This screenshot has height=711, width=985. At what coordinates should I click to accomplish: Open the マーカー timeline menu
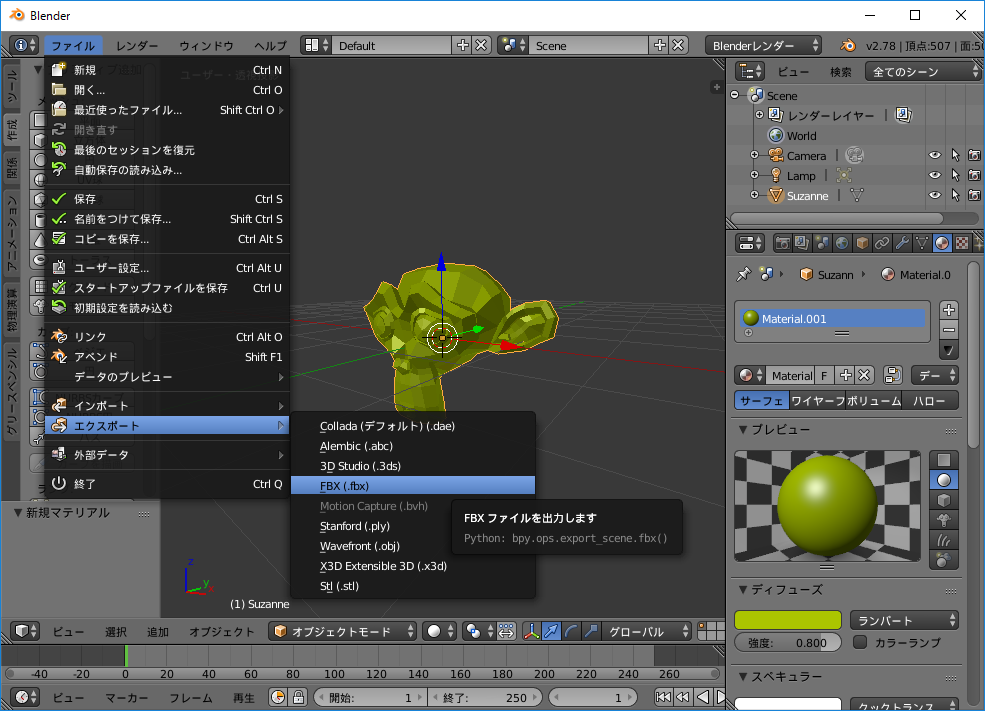pos(126,698)
